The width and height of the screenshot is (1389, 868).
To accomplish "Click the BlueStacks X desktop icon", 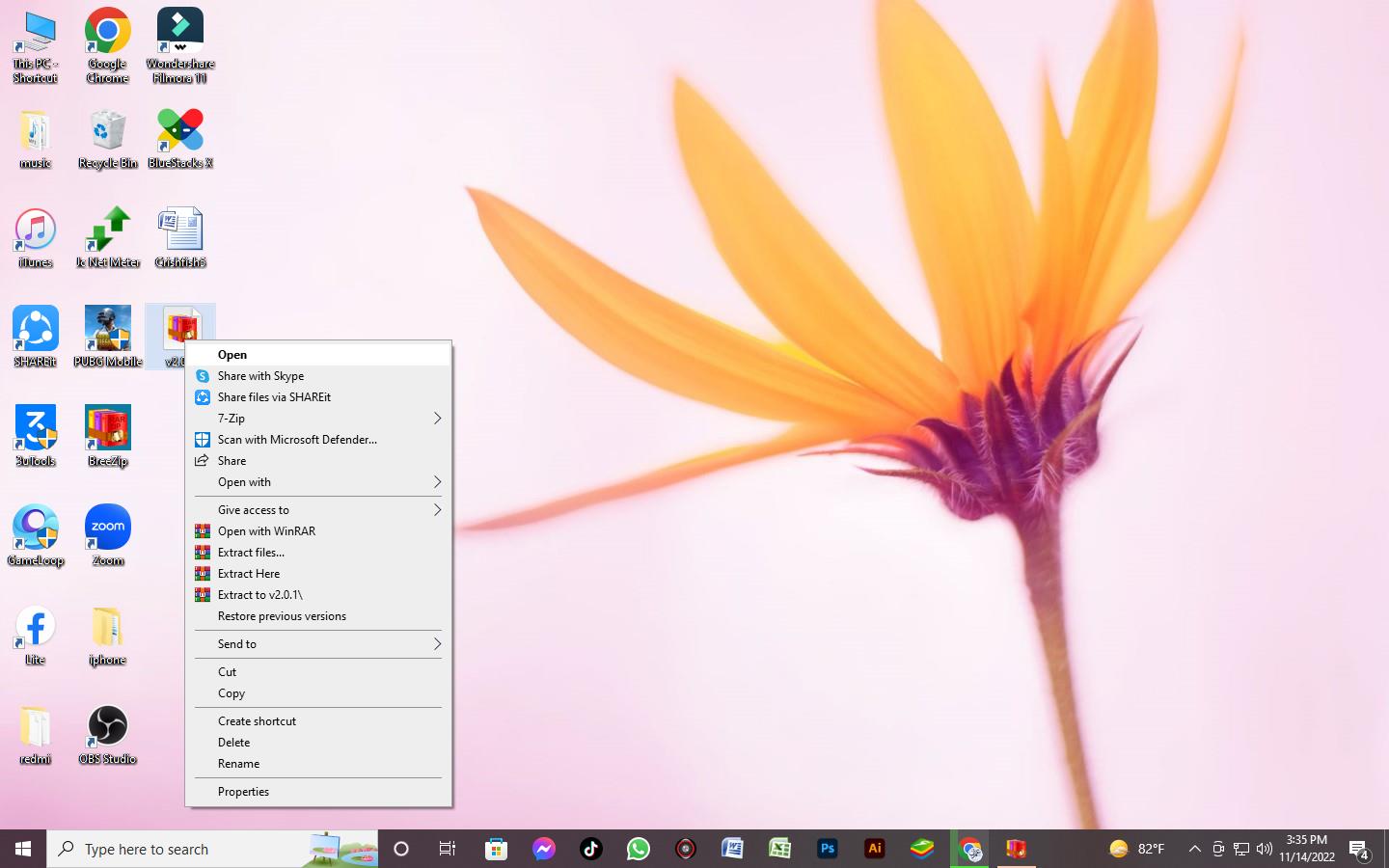I will pos(180,132).
